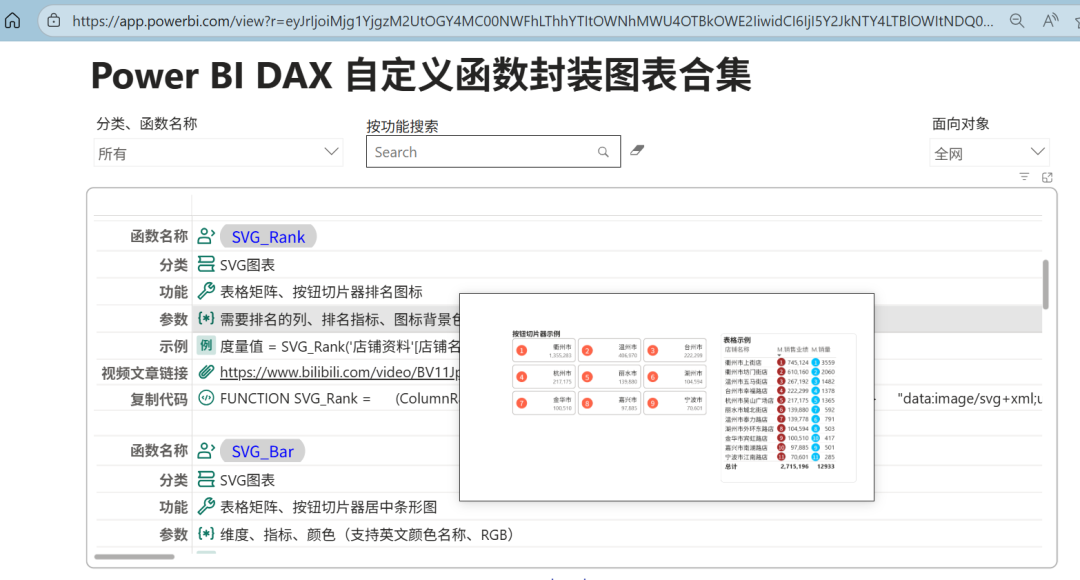Click parameter icon beside 维度、指标、颜色

pyautogui.click(x=206, y=534)
